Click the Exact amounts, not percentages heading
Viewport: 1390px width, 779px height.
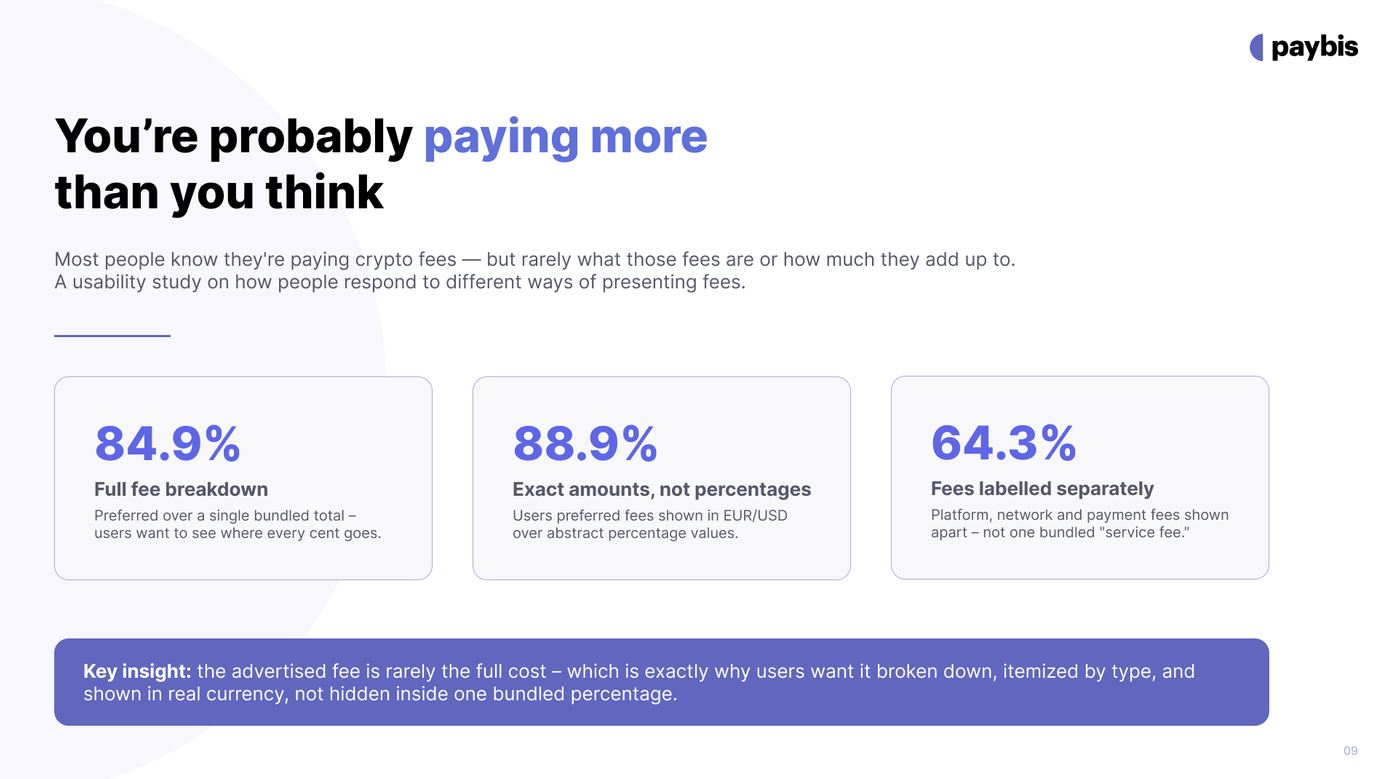(x=662, y=489)
